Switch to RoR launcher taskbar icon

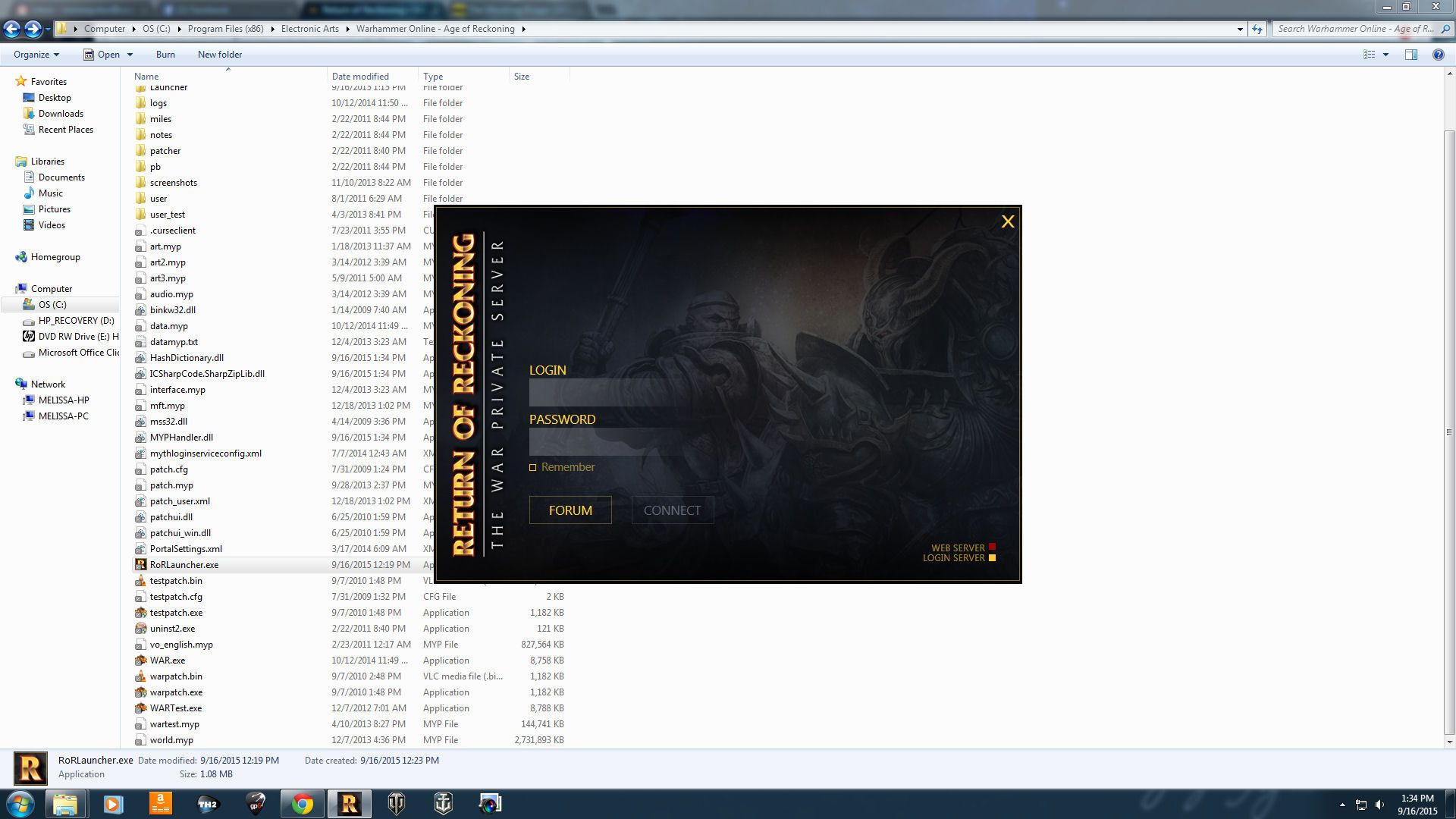(x=349, y=804)
